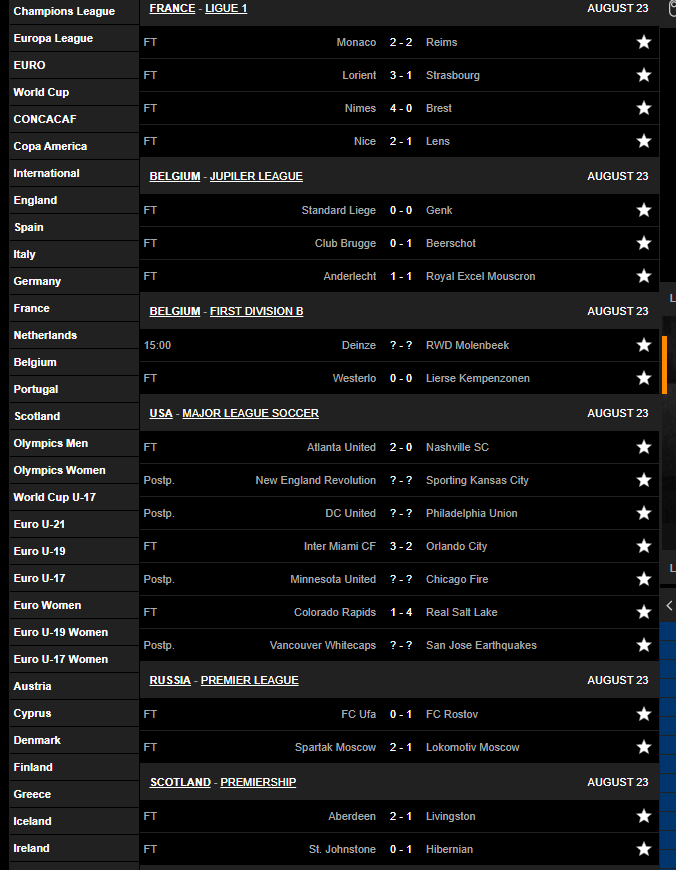
Task: Select Greece in sidebar
Action: pos(74,795)
